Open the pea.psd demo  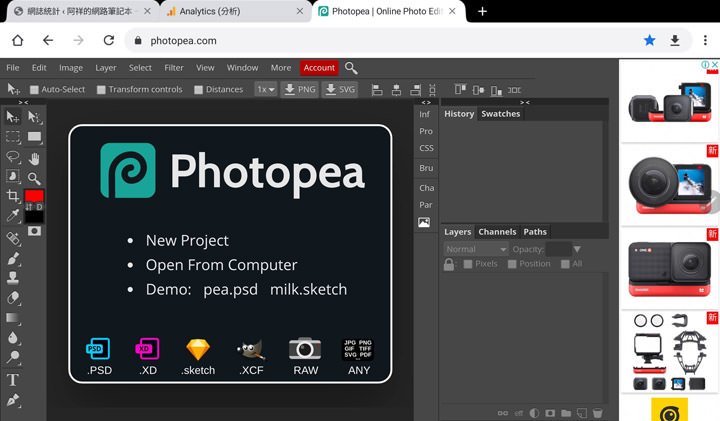(x=231, y=290)
